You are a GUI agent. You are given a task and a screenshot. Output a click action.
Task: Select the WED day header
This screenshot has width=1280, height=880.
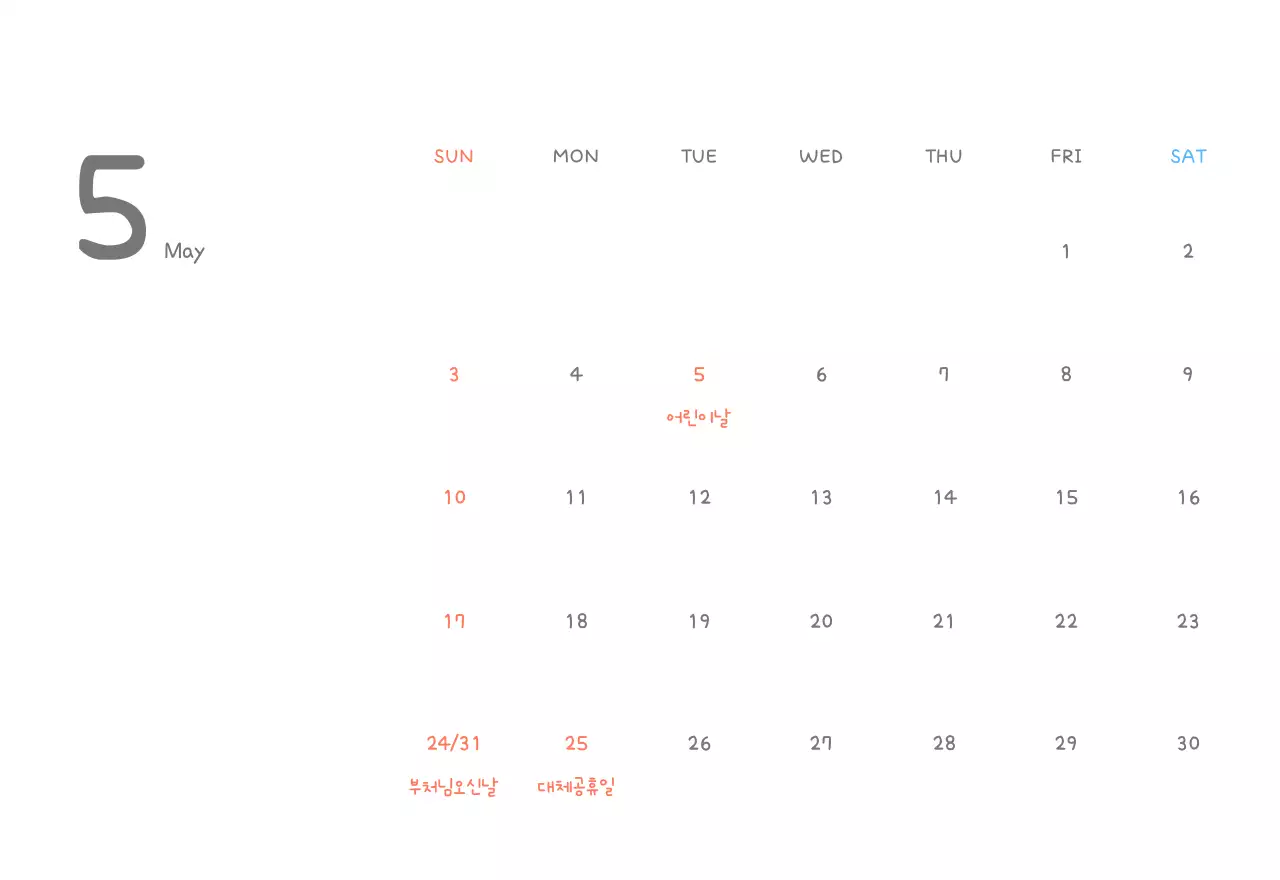tap(821, 156)
